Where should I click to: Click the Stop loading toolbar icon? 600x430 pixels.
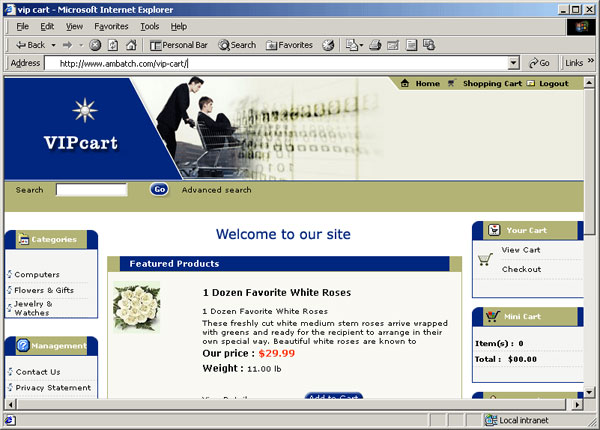(95, 45)
